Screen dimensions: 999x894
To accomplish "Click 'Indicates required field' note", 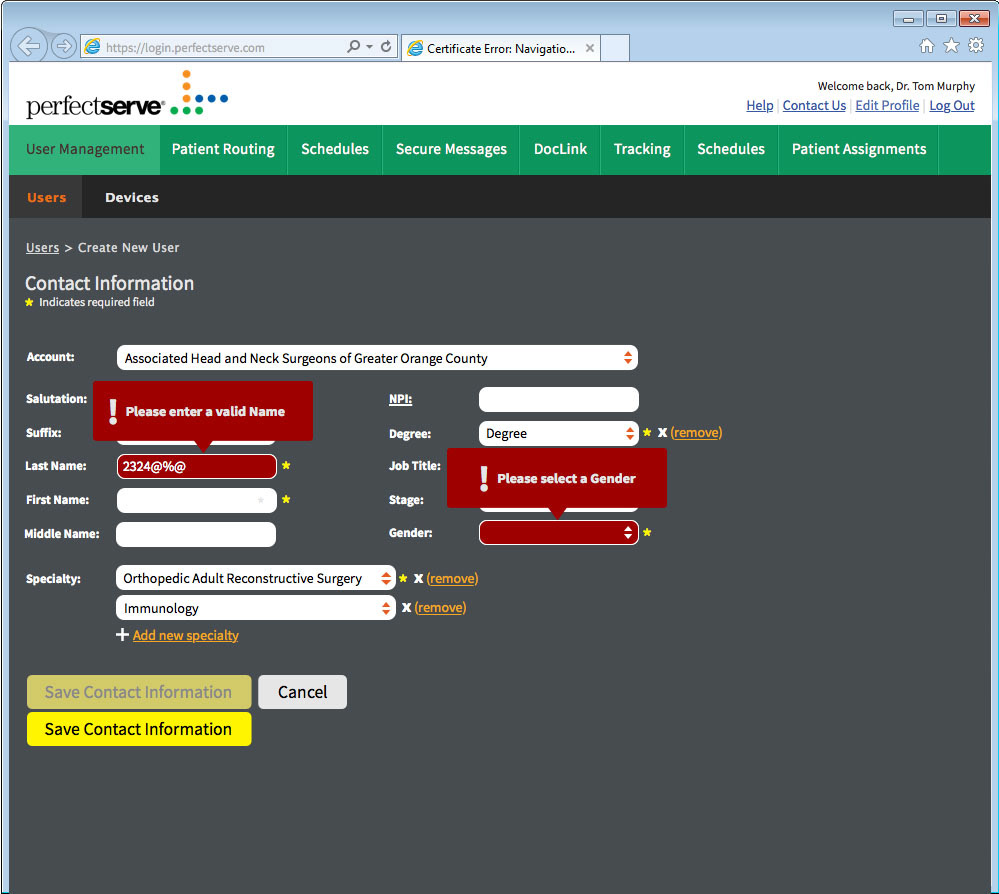I will (x=97, y=302).
